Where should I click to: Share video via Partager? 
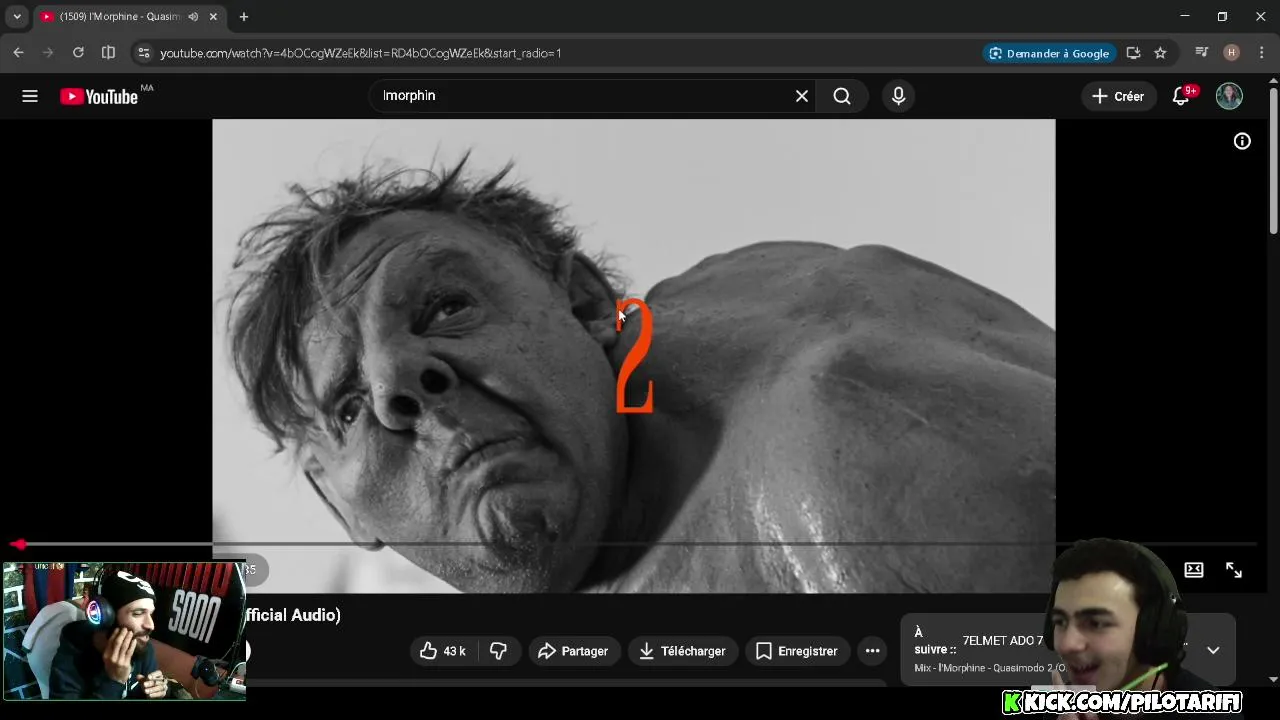click(574, 651)
